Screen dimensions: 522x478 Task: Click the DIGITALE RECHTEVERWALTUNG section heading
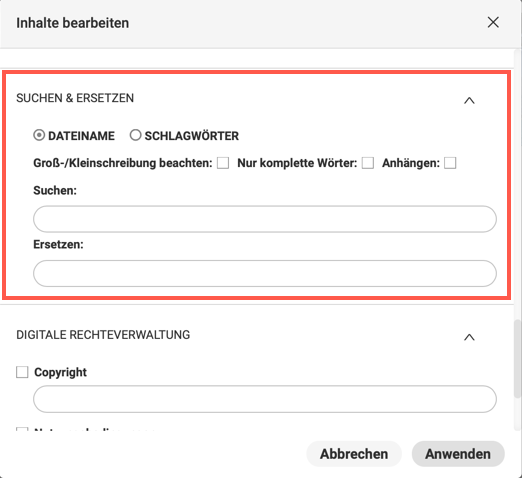(x=103, y=335)
